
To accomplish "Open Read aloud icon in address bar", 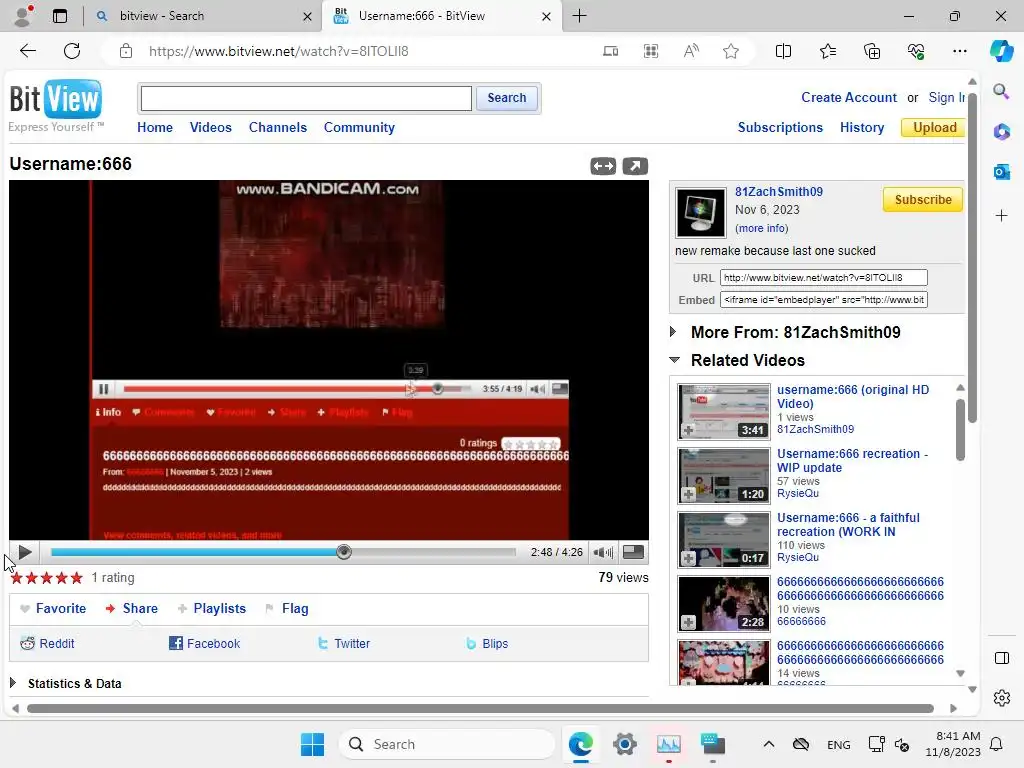I will pos(691,51).
